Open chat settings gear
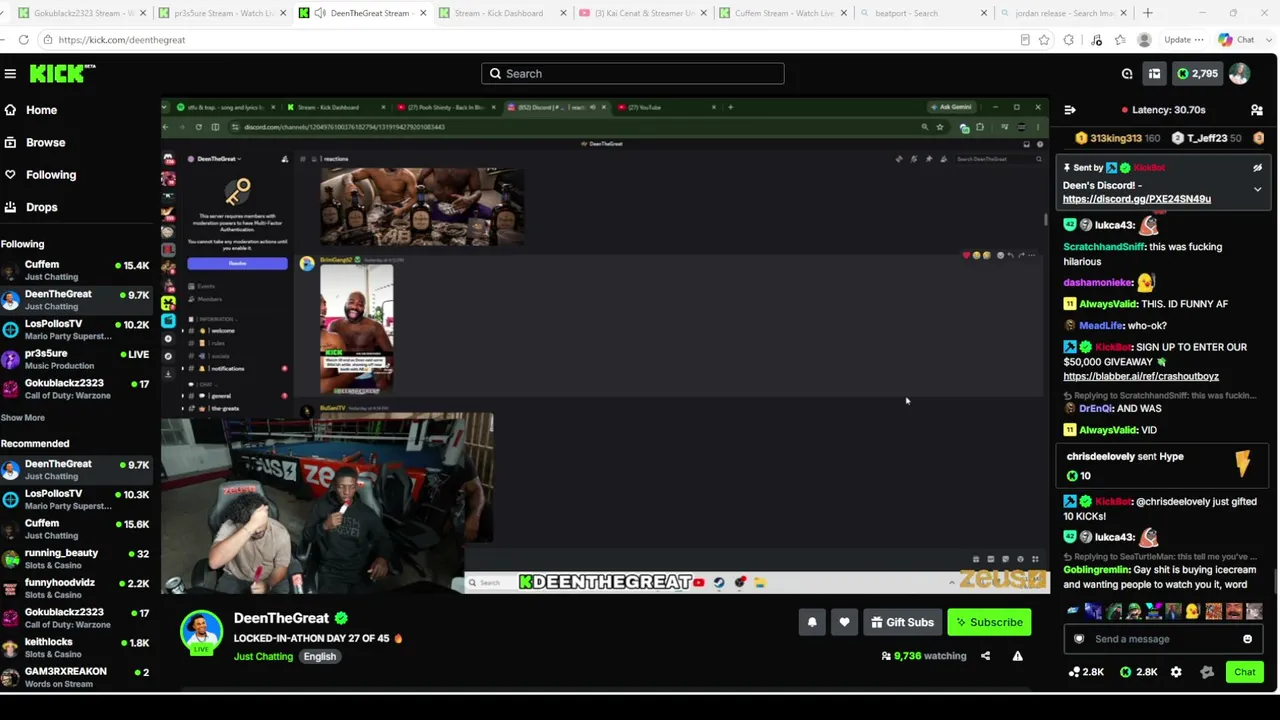The height and width of the screenshot is (720, 1280). (1176, 672)
